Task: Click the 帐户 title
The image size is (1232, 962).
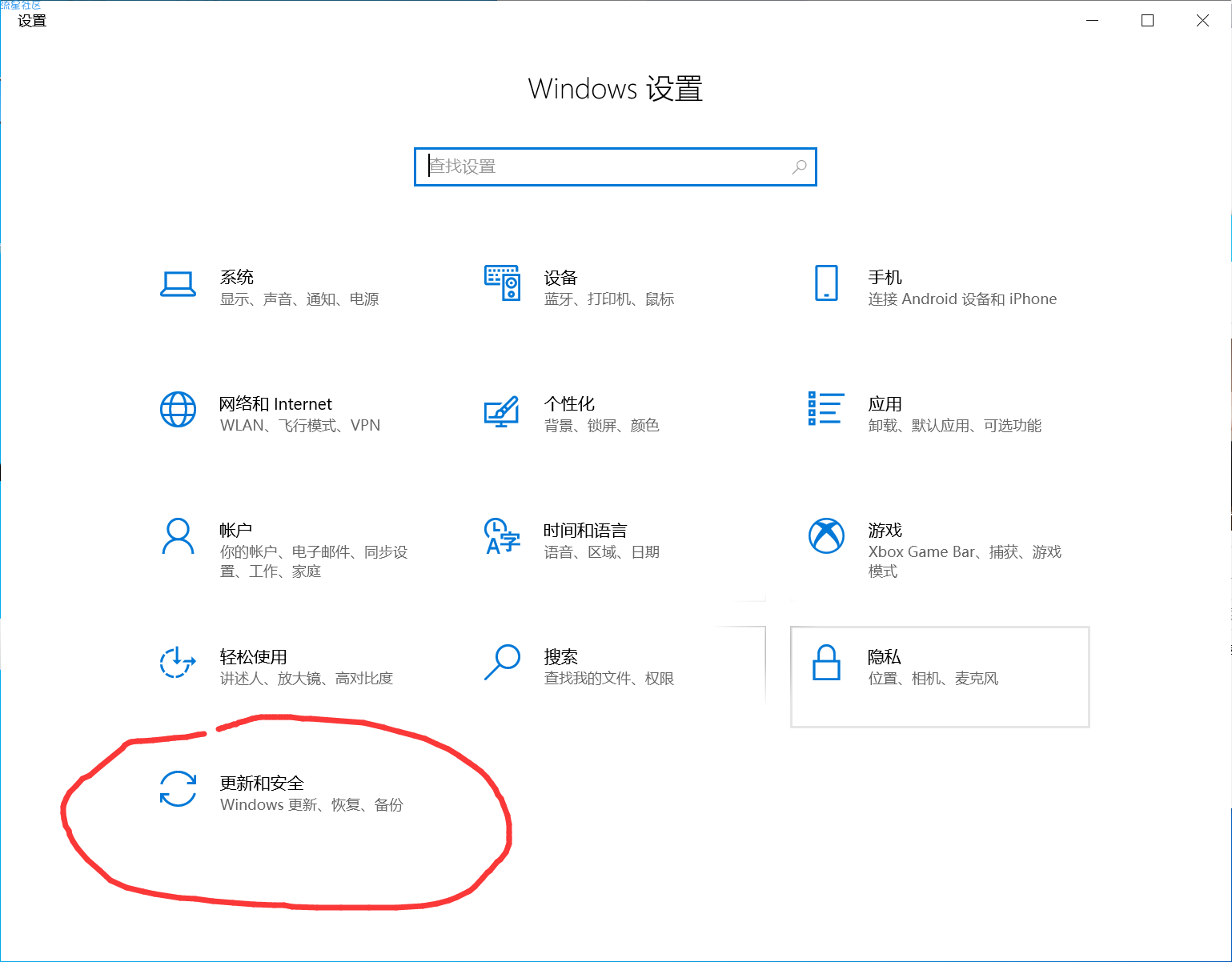Action: tap(236, 530)
